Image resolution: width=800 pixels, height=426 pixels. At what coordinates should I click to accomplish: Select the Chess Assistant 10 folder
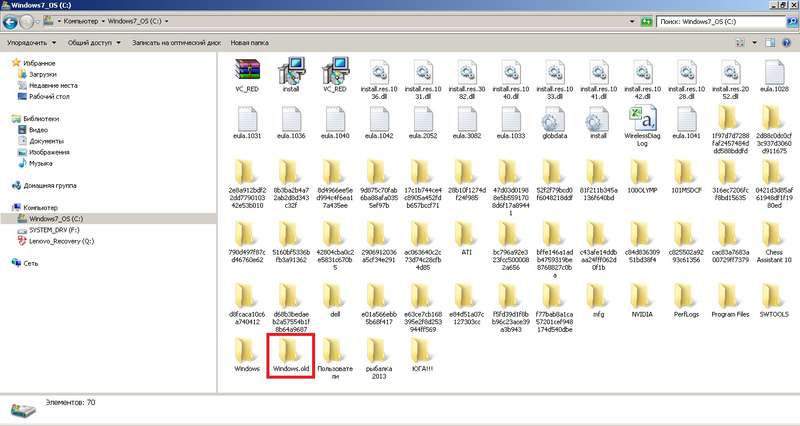[x=774, y=242]
